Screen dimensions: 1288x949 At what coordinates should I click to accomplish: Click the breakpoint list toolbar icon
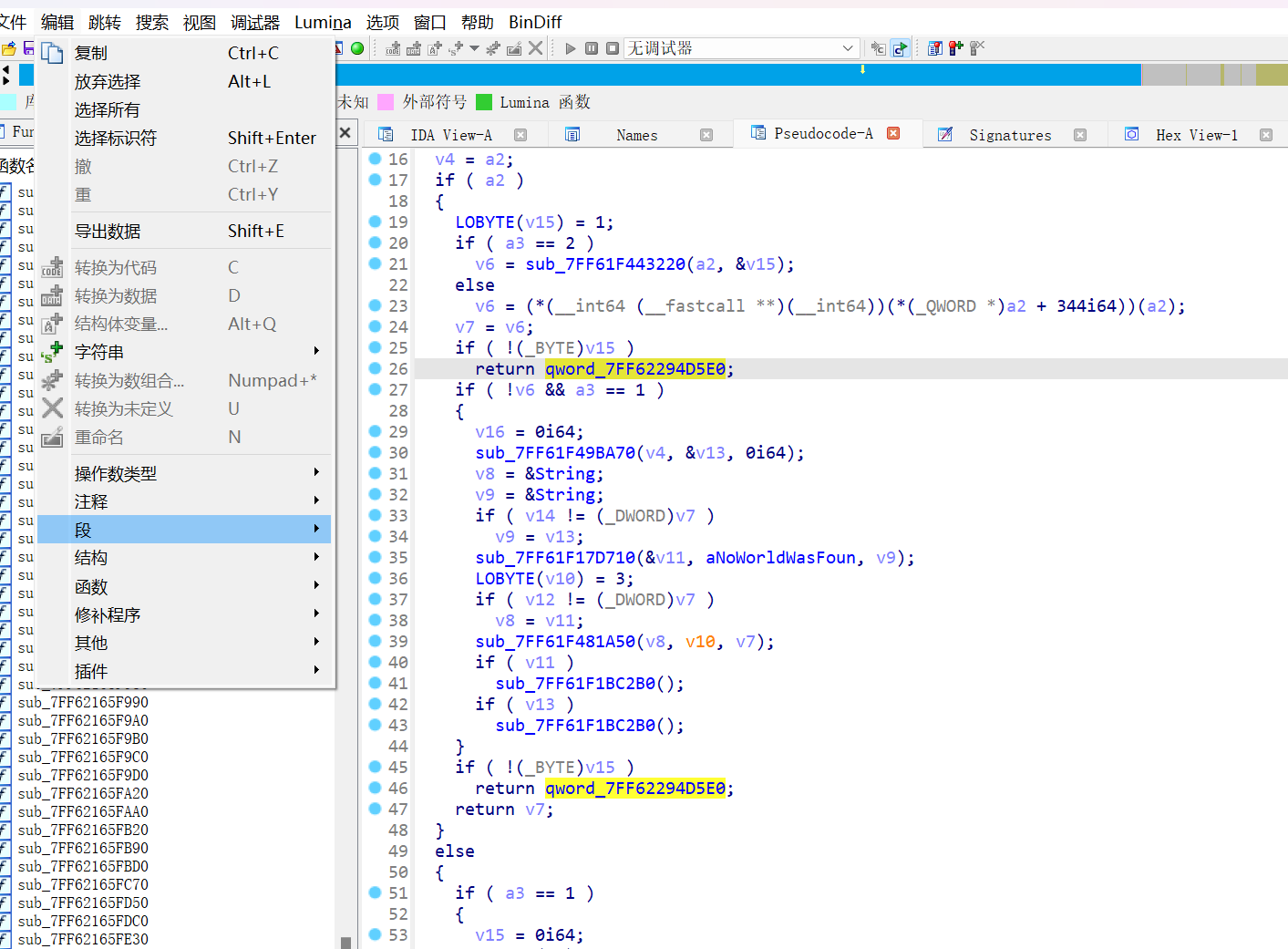coord(934,48)
